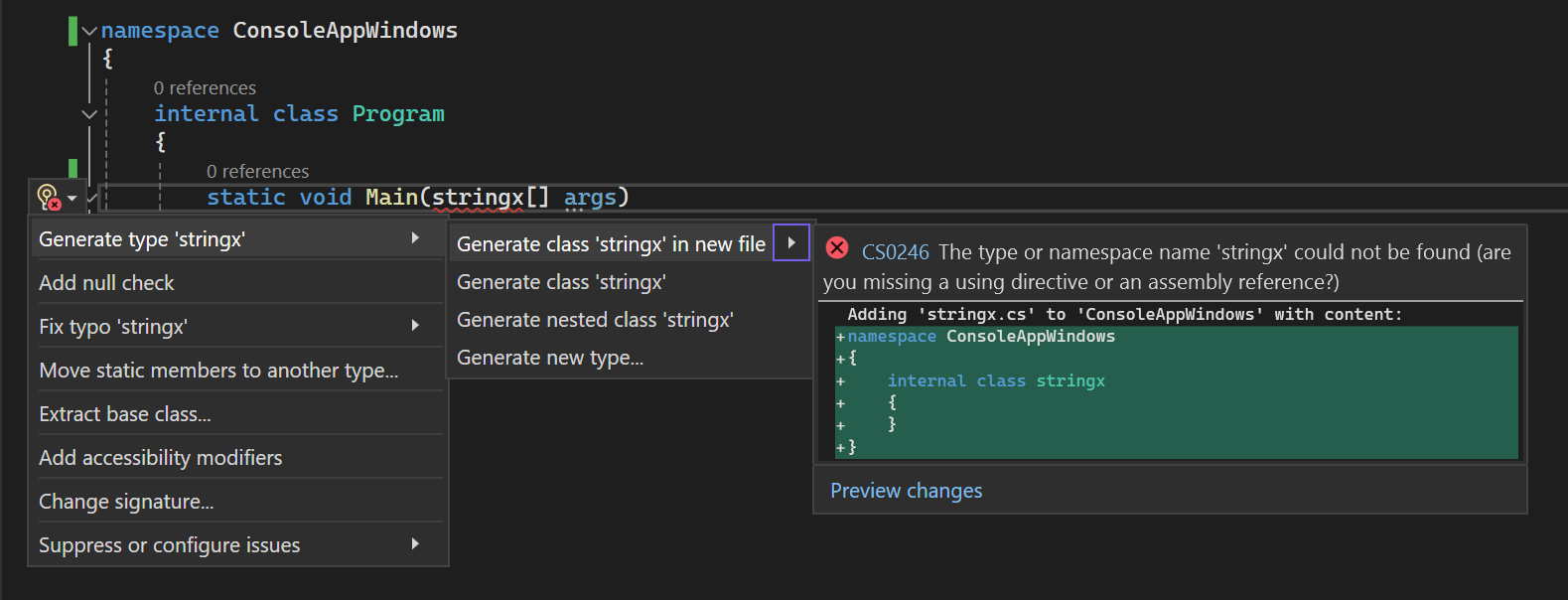This screenshot has width=1568, height=600.
Task: Select Generate class 'stringx' option
Action: click(x=561, y=282)
